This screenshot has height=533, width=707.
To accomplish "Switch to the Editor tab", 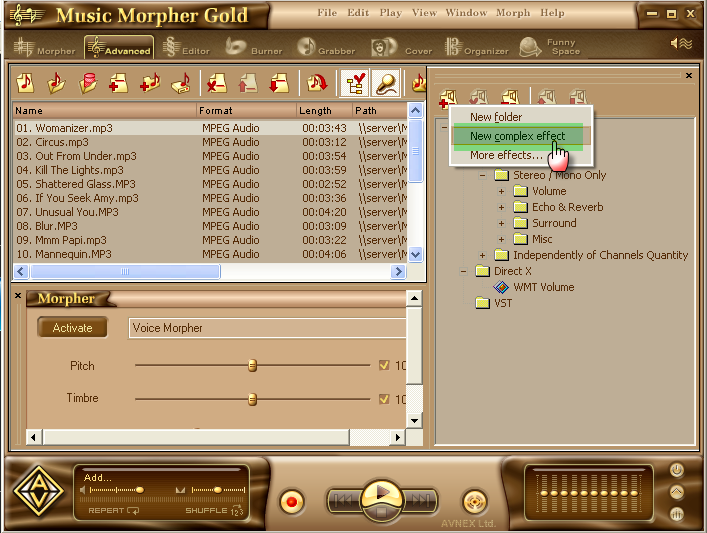I will 186,47.
